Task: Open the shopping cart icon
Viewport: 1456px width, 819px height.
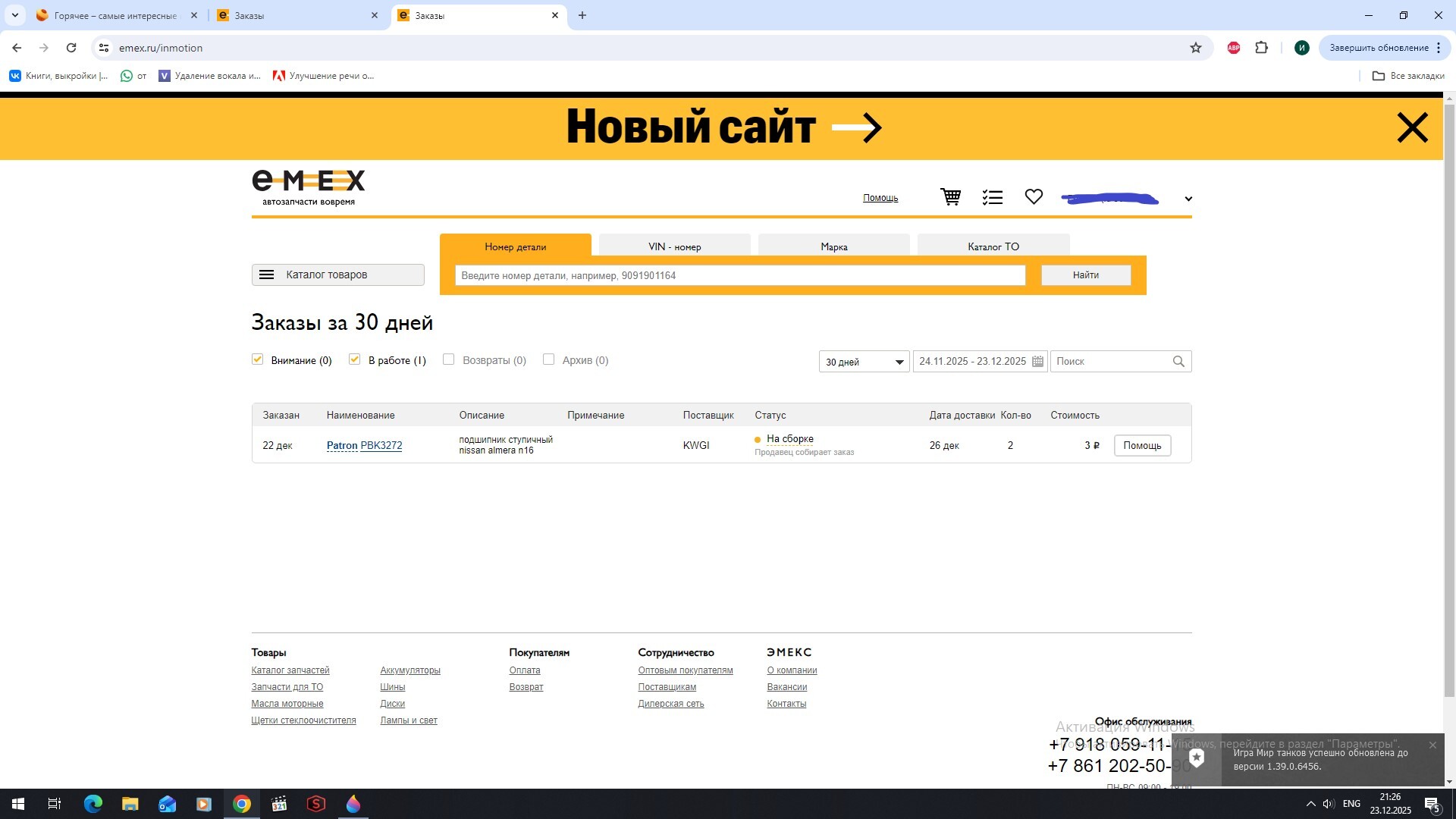Action: (950, 197)
